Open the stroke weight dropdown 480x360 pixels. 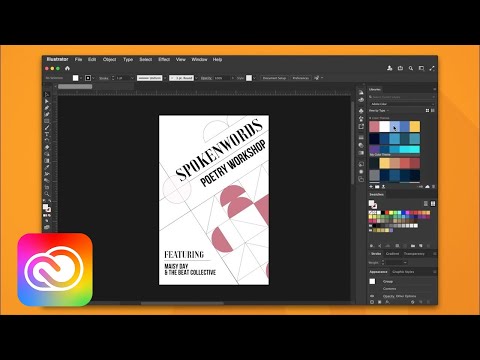point(132,78)
